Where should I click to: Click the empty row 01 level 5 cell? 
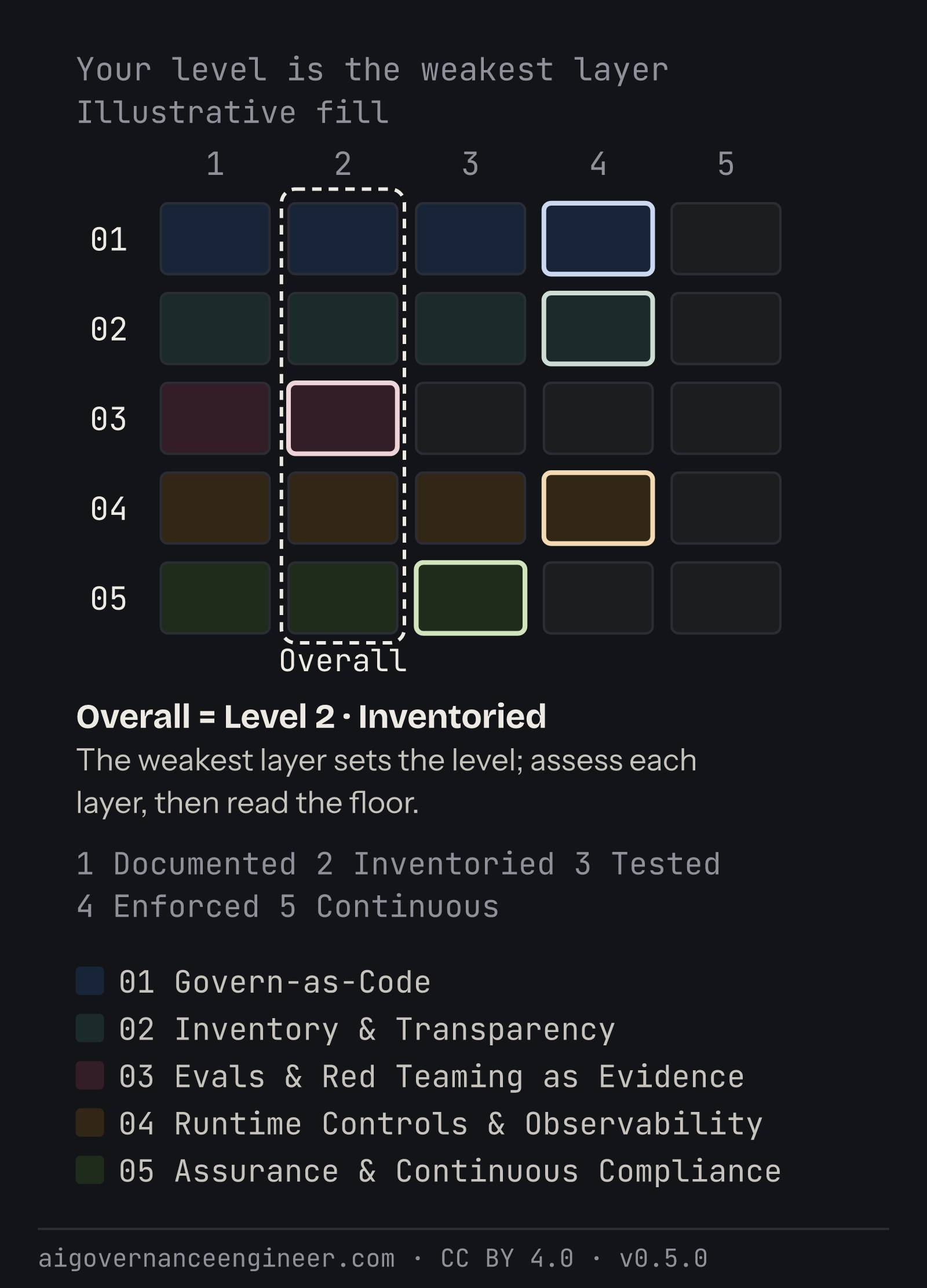pyautogui.click(x=725, y=239)
